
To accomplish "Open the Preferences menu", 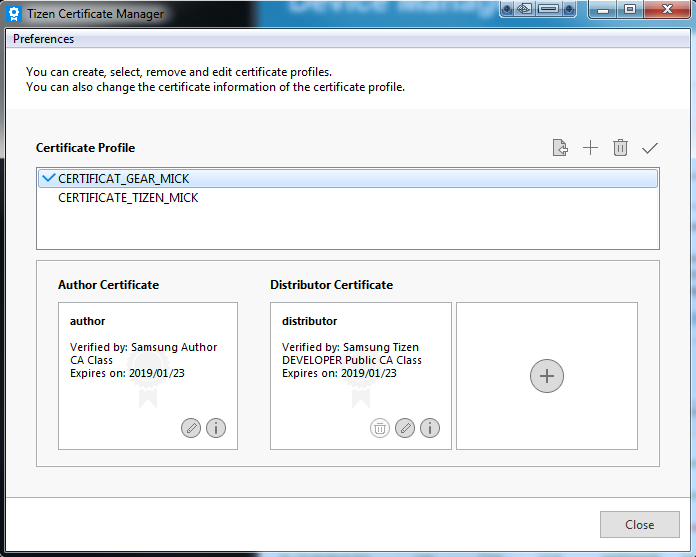I will [44, 39].
